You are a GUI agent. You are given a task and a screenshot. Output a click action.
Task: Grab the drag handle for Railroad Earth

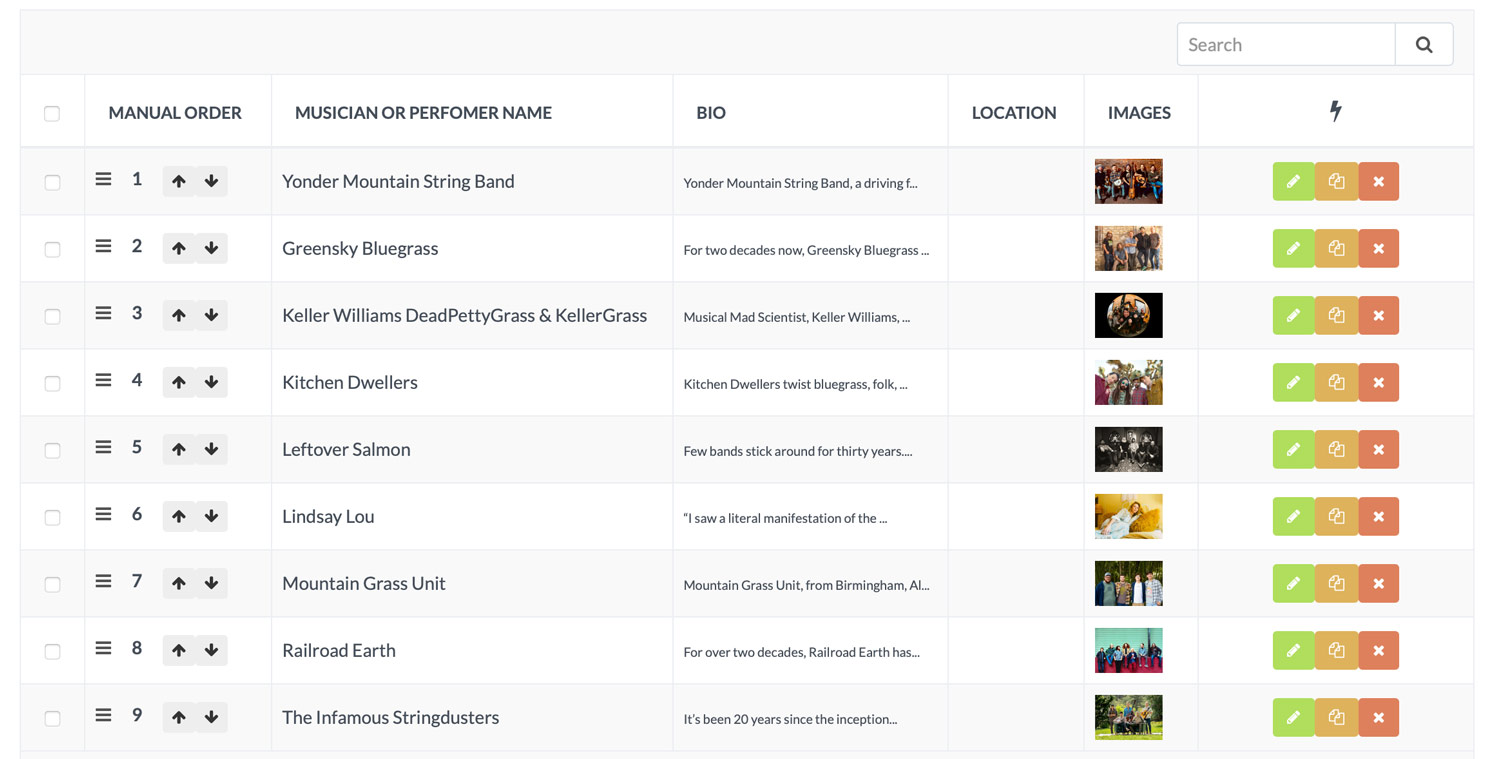click(103, 649)
